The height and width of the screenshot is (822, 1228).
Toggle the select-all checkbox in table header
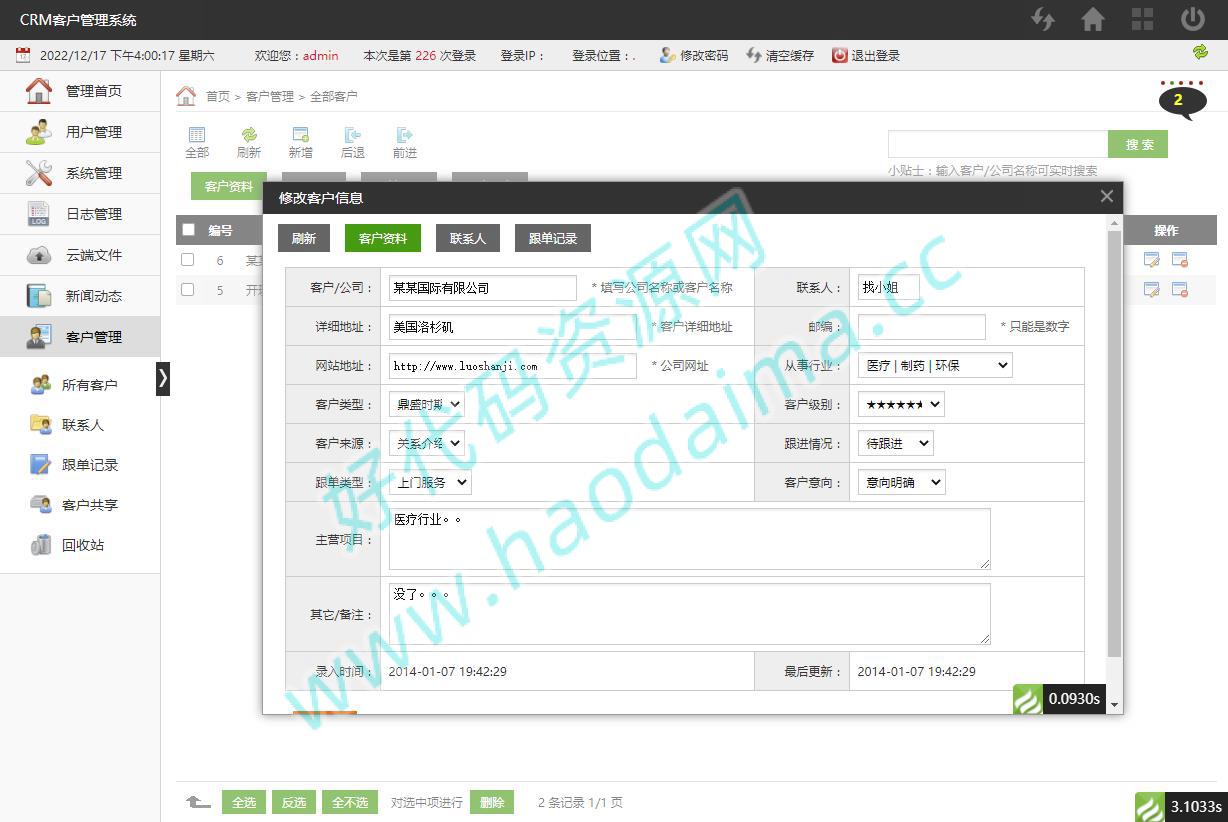[x=188, y=230]
